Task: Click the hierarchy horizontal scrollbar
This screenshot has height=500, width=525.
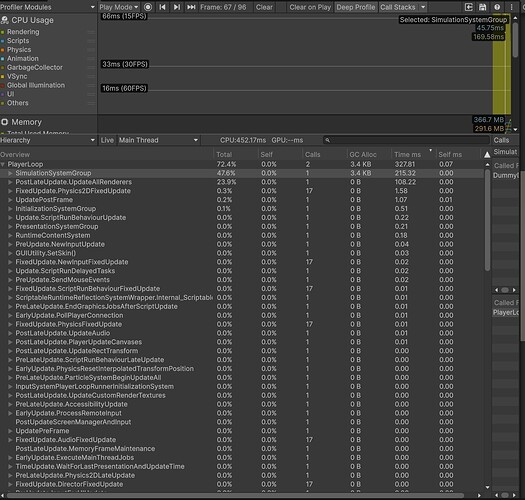Action: click(235, 495)
